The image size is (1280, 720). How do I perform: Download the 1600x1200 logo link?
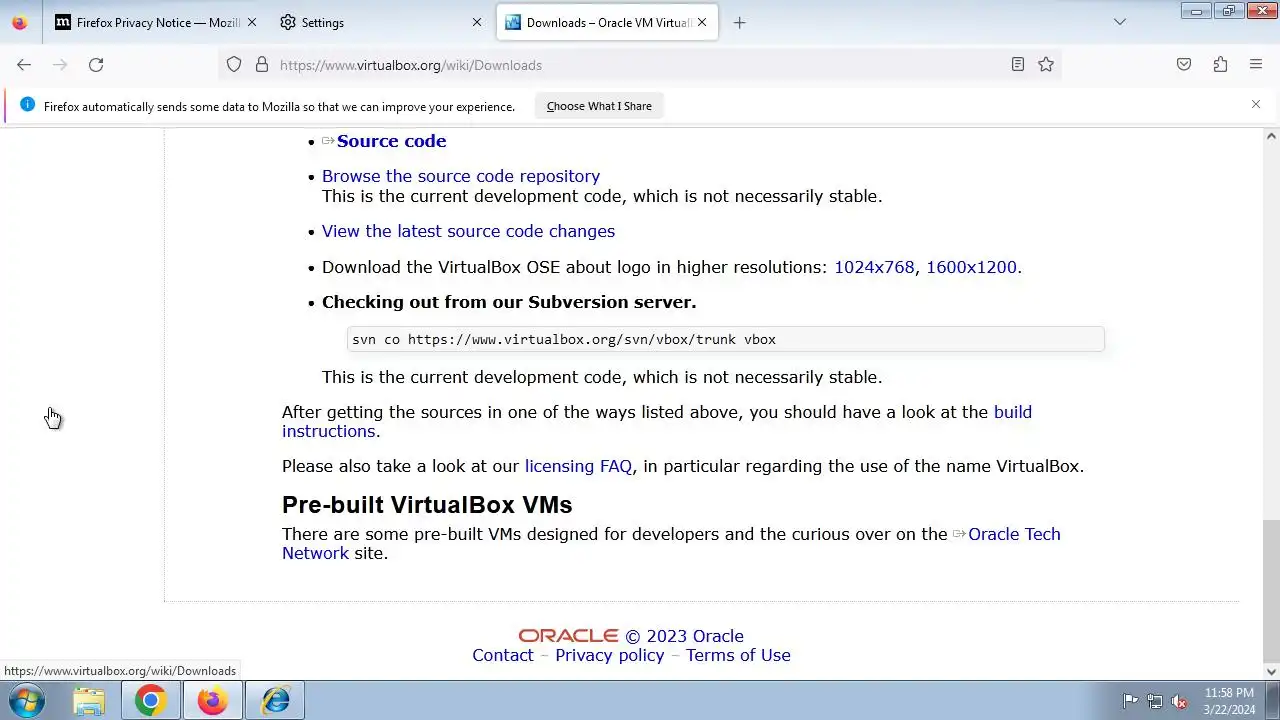[x=971, y=267]
